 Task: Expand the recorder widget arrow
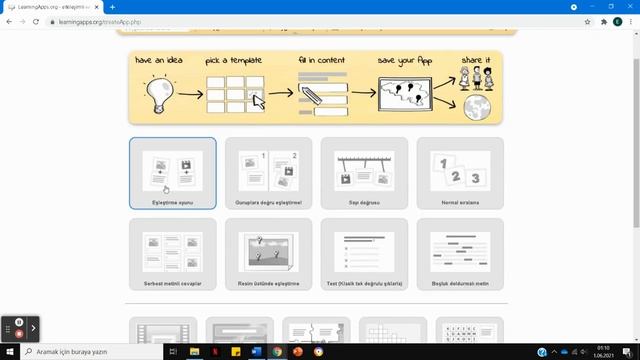click(x=33, y=328)
